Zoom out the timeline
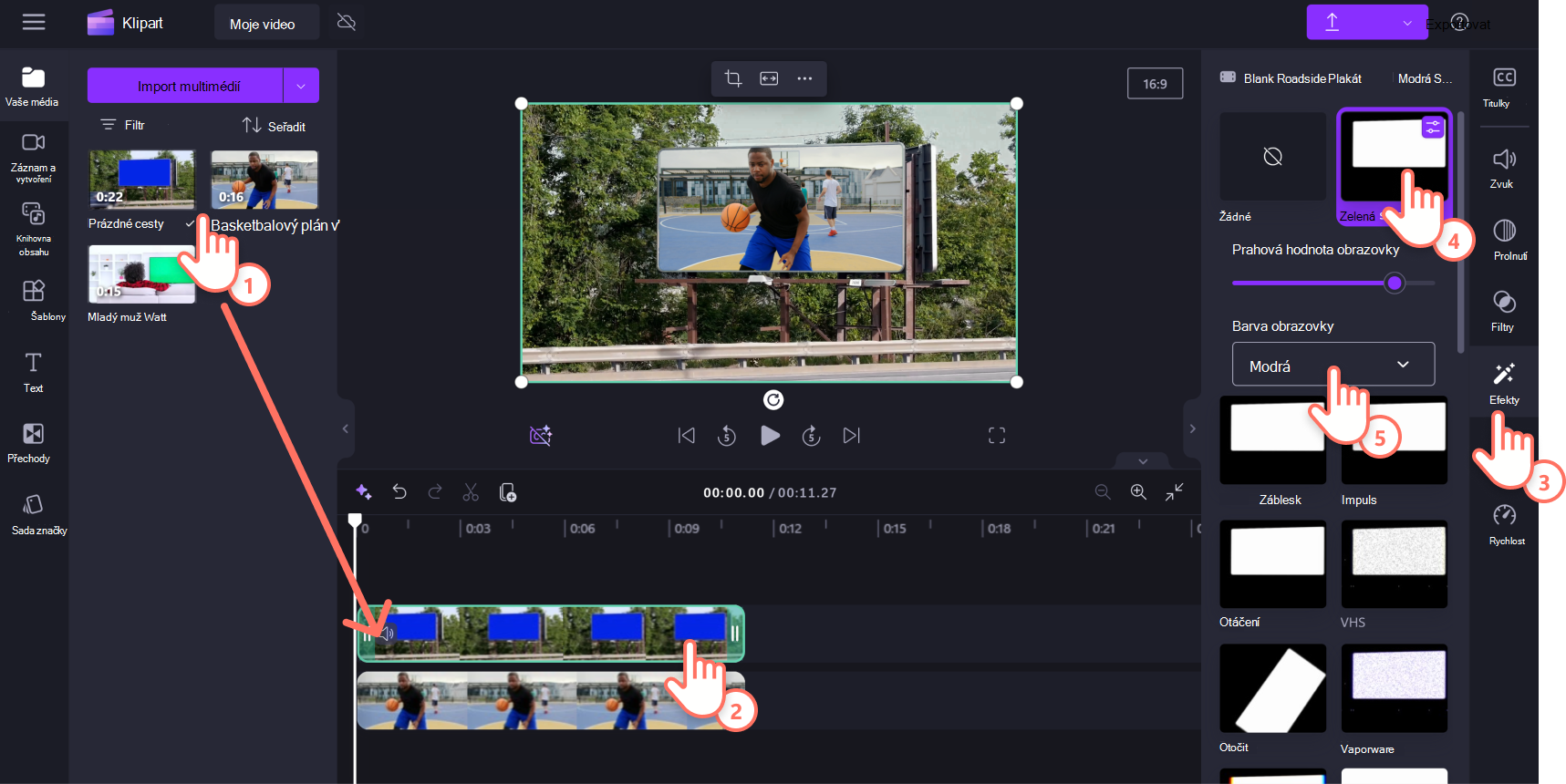This screenshot has height=784, width=1566. pos(1103,492)
